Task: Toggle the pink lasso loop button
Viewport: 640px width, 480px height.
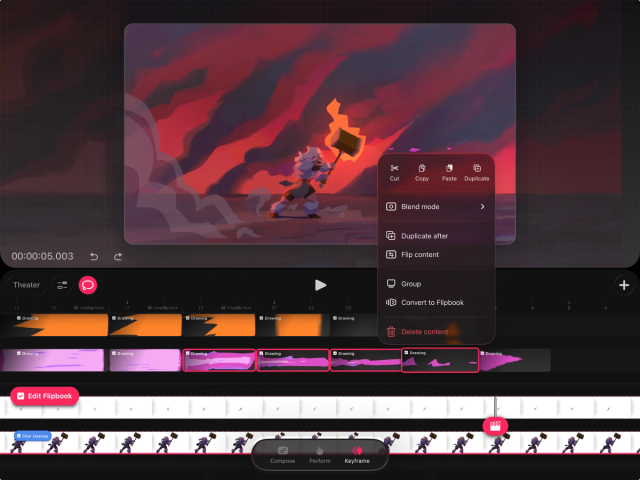Action: [x=88, y=285]
